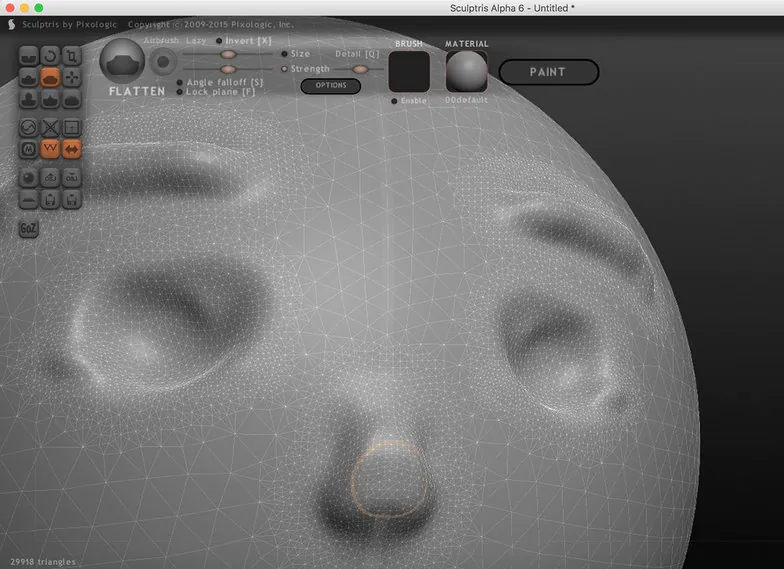Open the OPTIONS button

pyautogui.click(x=330, y=86)
